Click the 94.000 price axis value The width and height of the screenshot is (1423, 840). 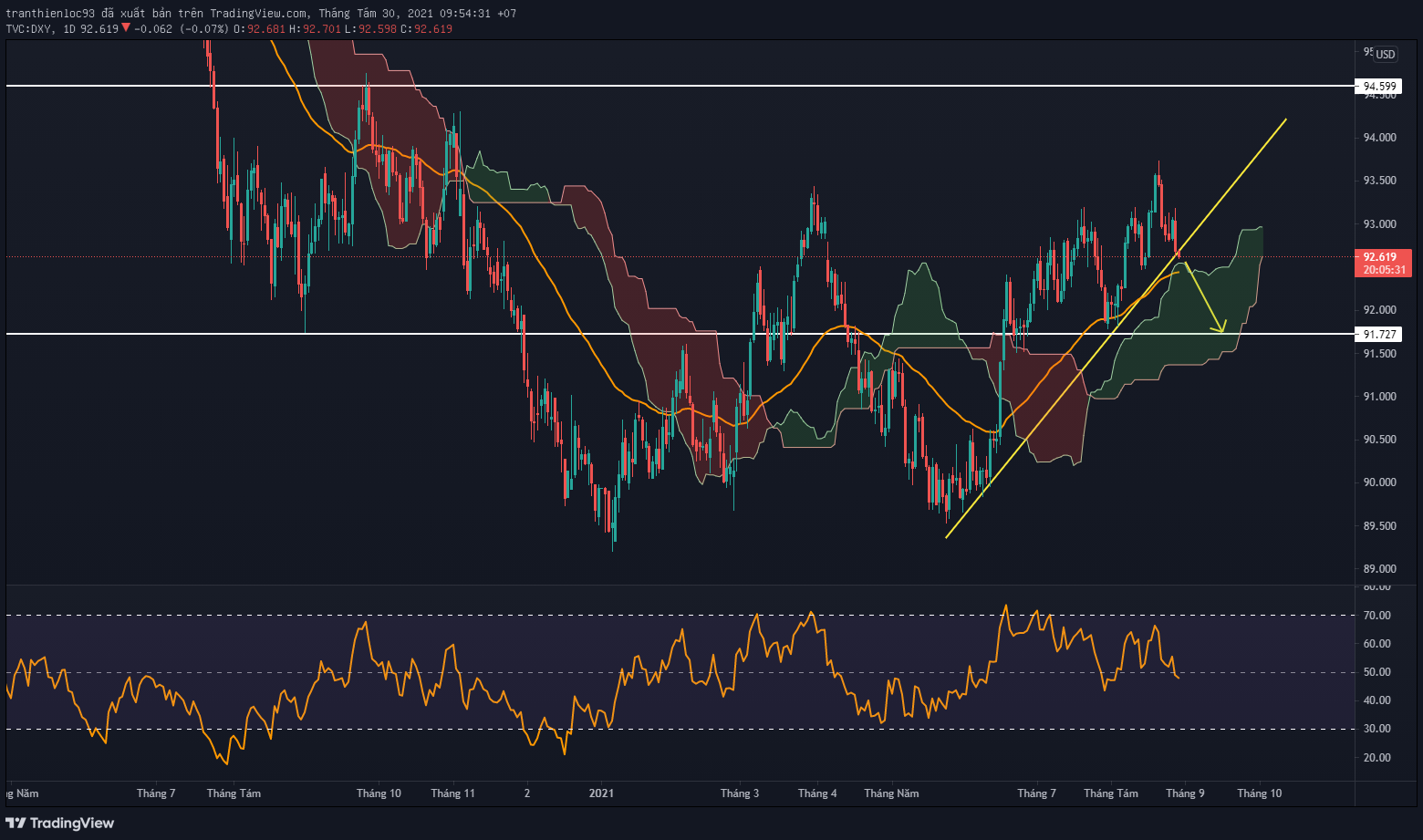click(x=1379, y=138)
